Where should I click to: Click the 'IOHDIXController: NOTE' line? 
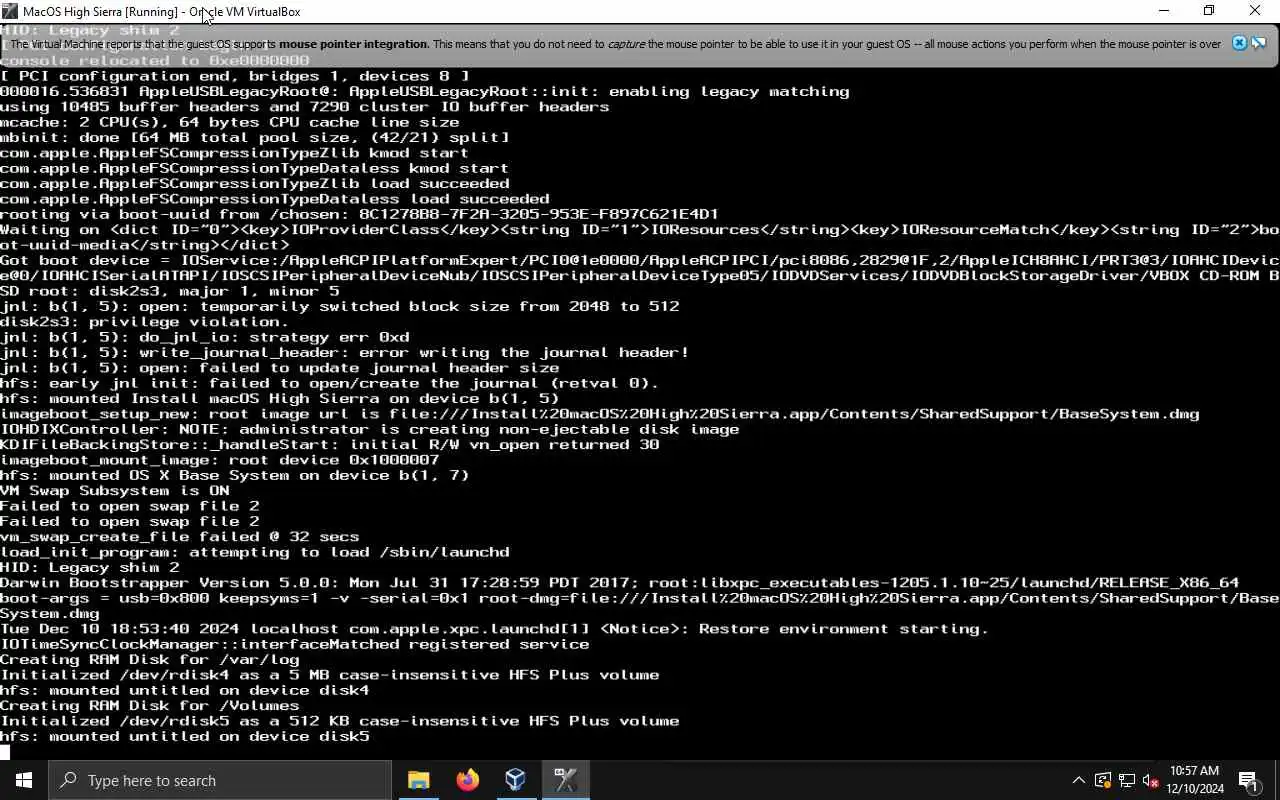(369, 429)
